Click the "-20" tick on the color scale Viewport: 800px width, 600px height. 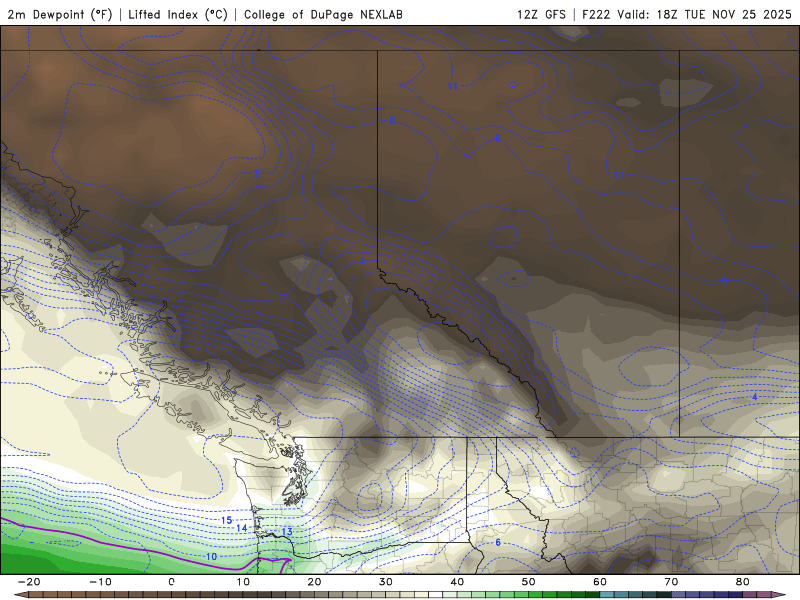(29, 582)
